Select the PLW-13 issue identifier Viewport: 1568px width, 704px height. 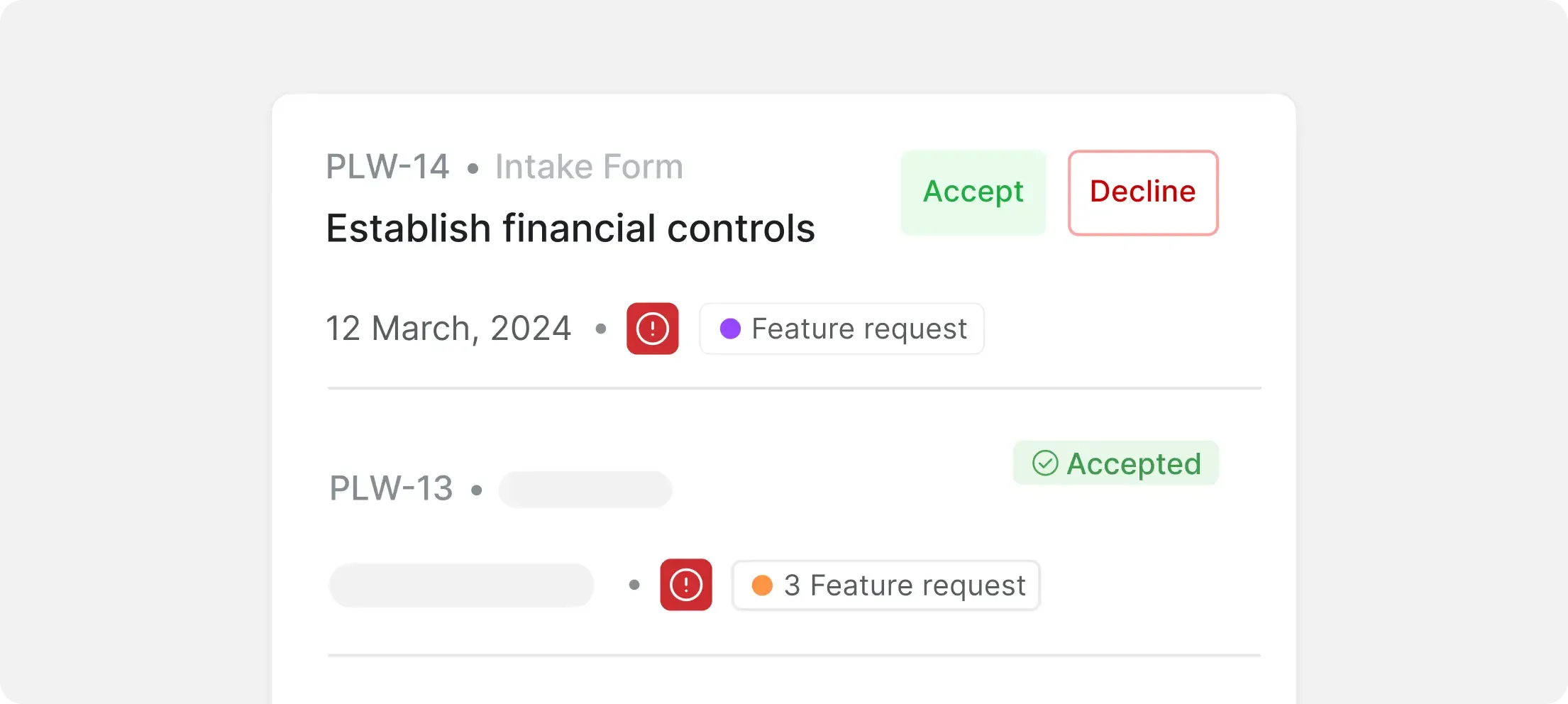pos(391,489)
